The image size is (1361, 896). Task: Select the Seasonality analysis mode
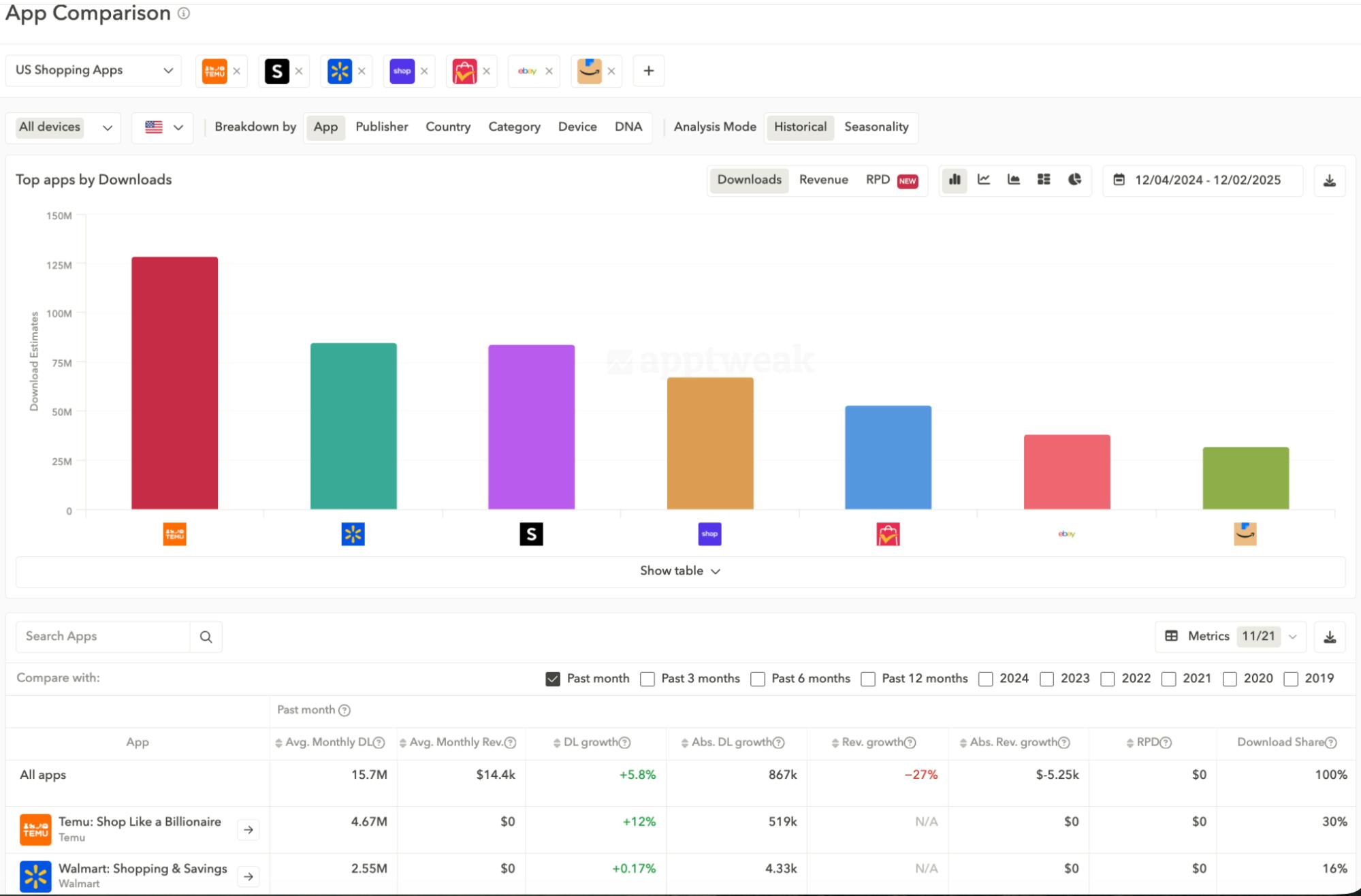(877, 127)
